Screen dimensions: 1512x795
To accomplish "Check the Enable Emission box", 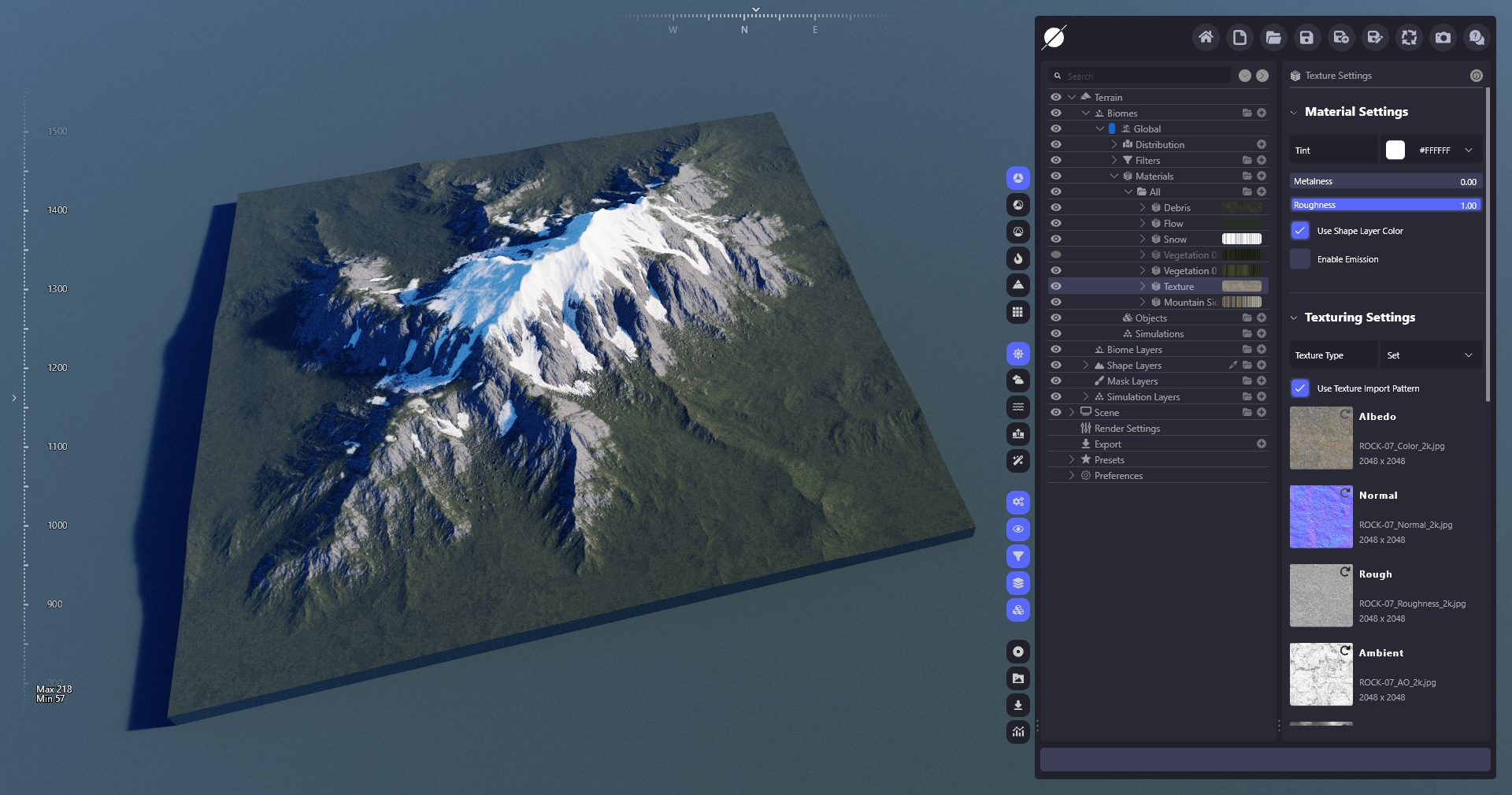I will [x=1300, y=259].
